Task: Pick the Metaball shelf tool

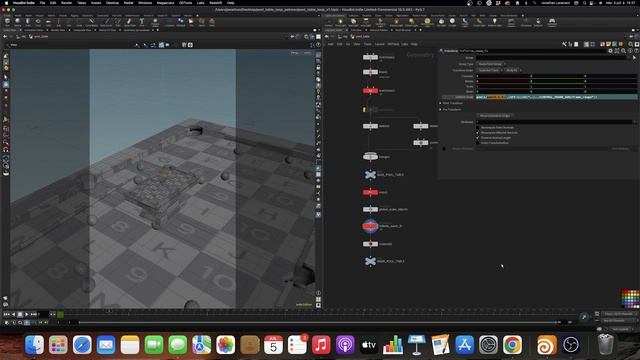Action: click(180, 22)
